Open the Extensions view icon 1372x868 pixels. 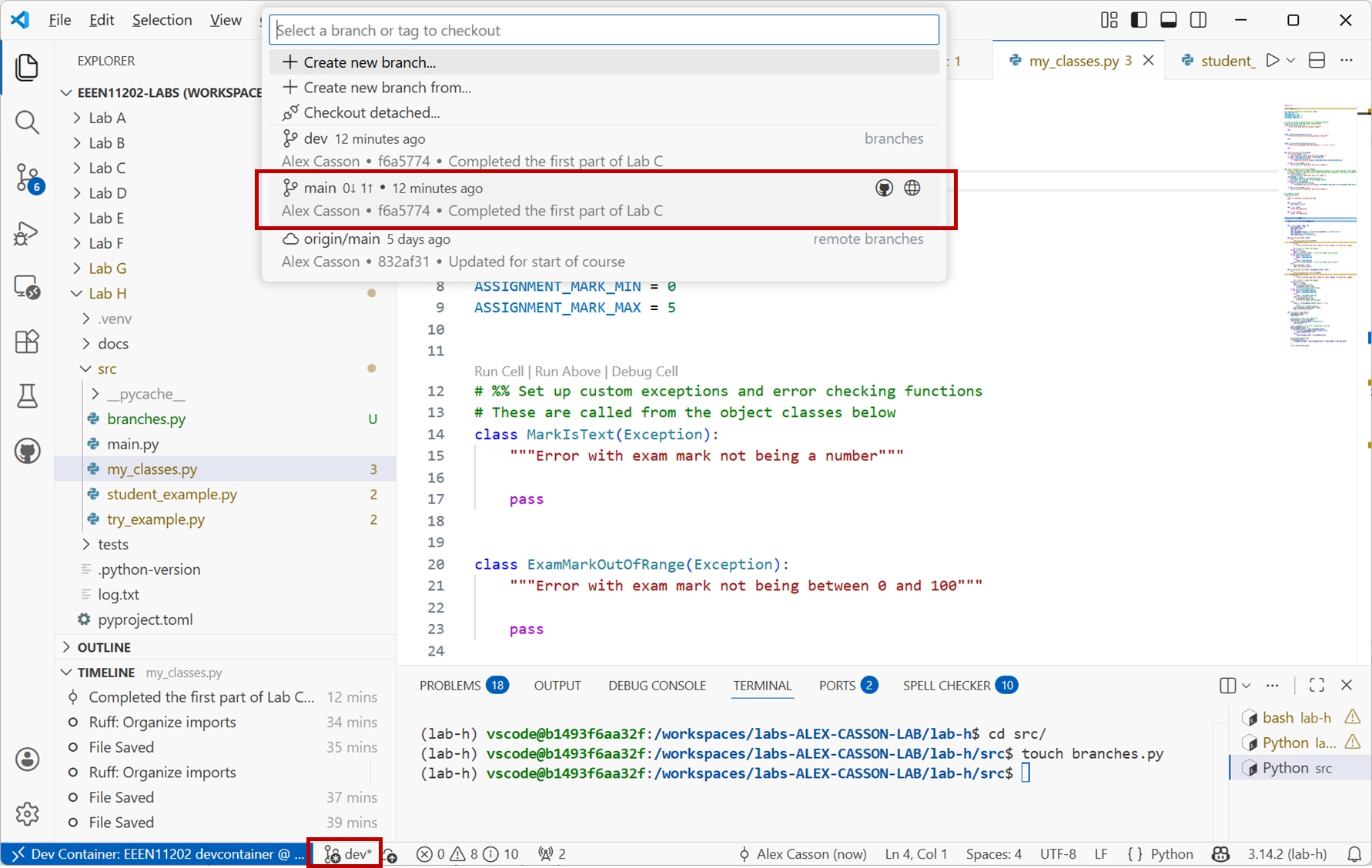click(28, 342)
